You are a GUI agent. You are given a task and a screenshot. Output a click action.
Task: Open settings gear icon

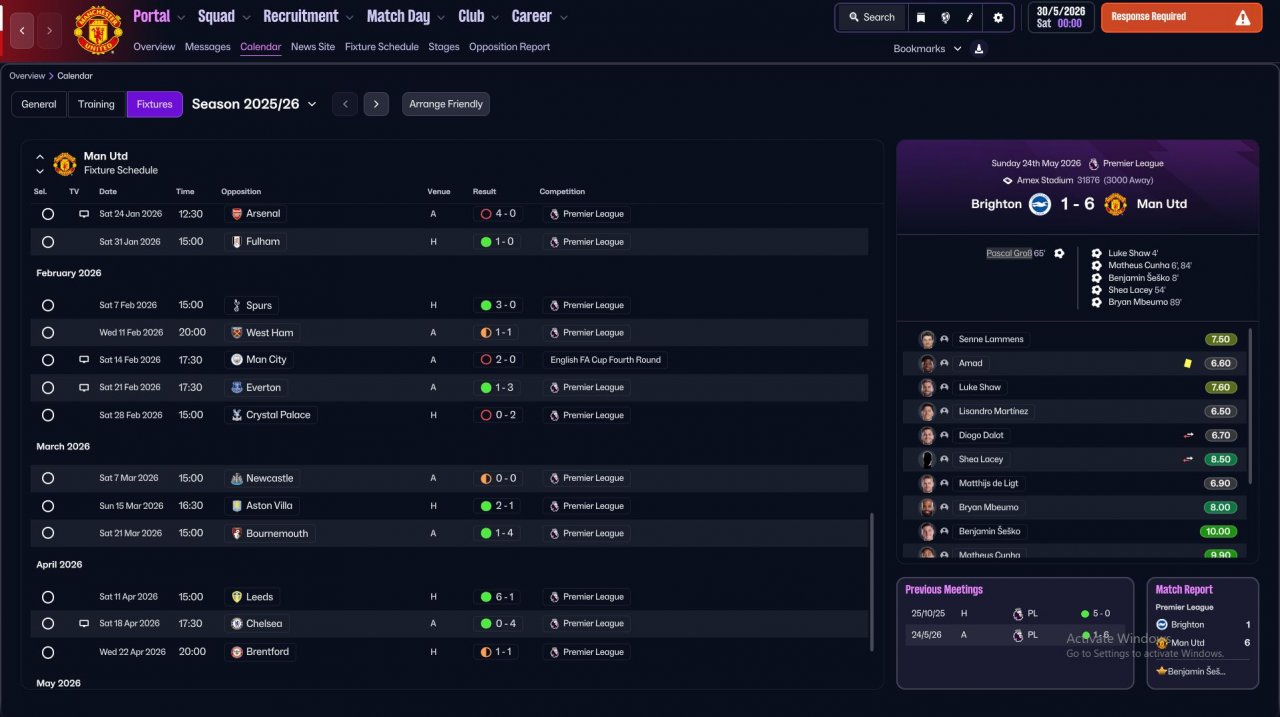pyautogui.click(x=998, y=17)
